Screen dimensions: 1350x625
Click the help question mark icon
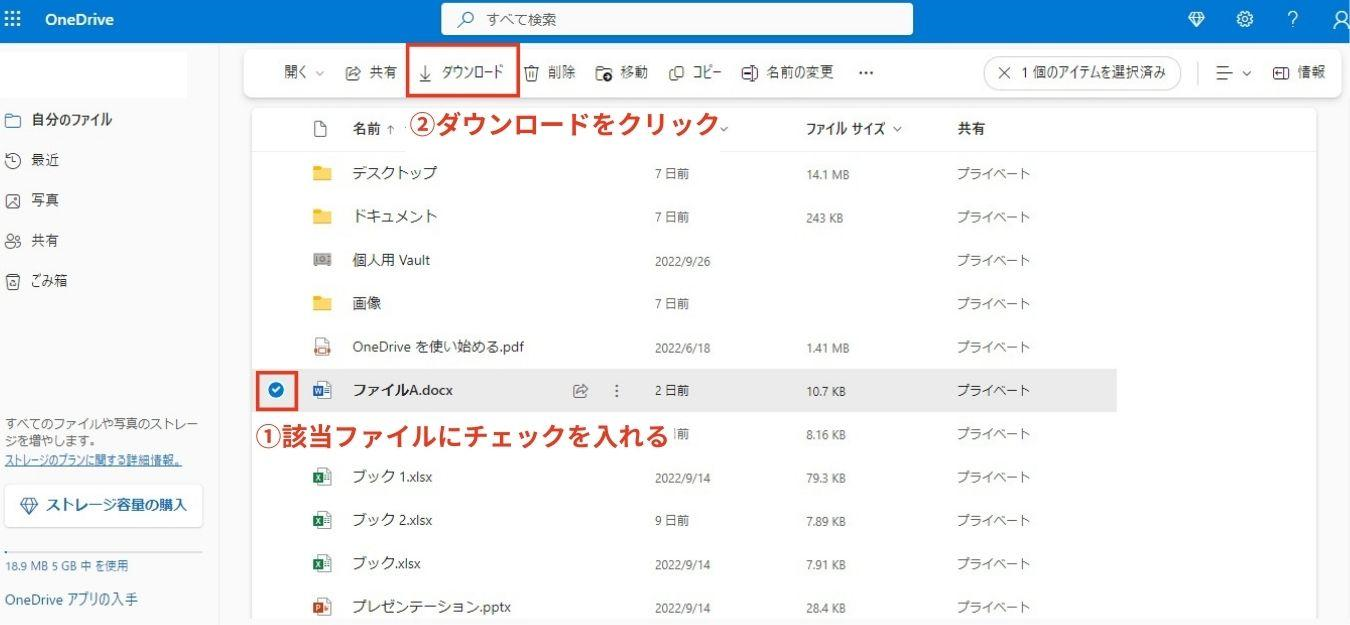(x=1293, y=18)
